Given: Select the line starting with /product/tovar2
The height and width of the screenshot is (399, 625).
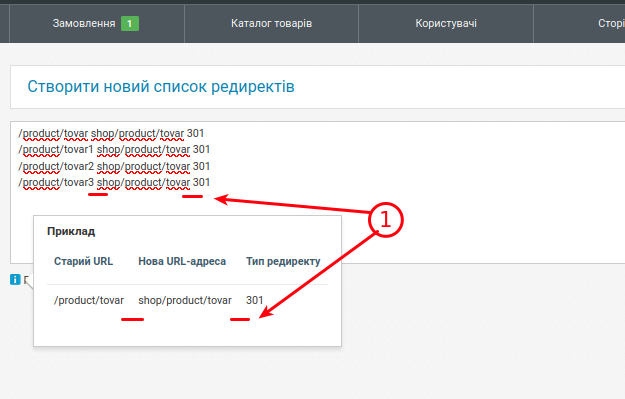Looking at the screenshot, I should (114, 166).
